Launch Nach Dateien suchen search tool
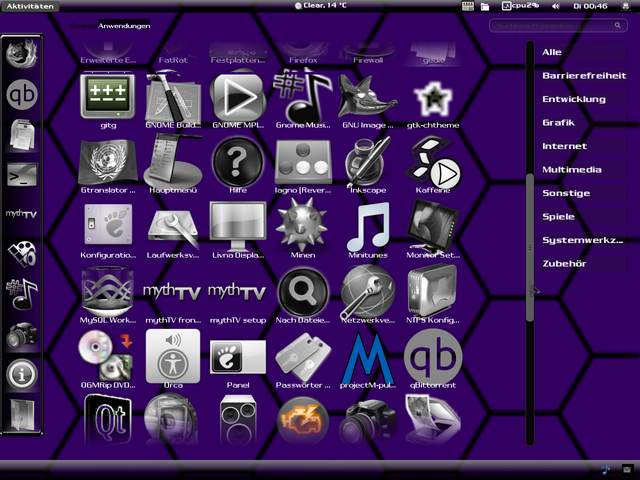The height and width of the screenshot is (480, 640). coord(303,292)
